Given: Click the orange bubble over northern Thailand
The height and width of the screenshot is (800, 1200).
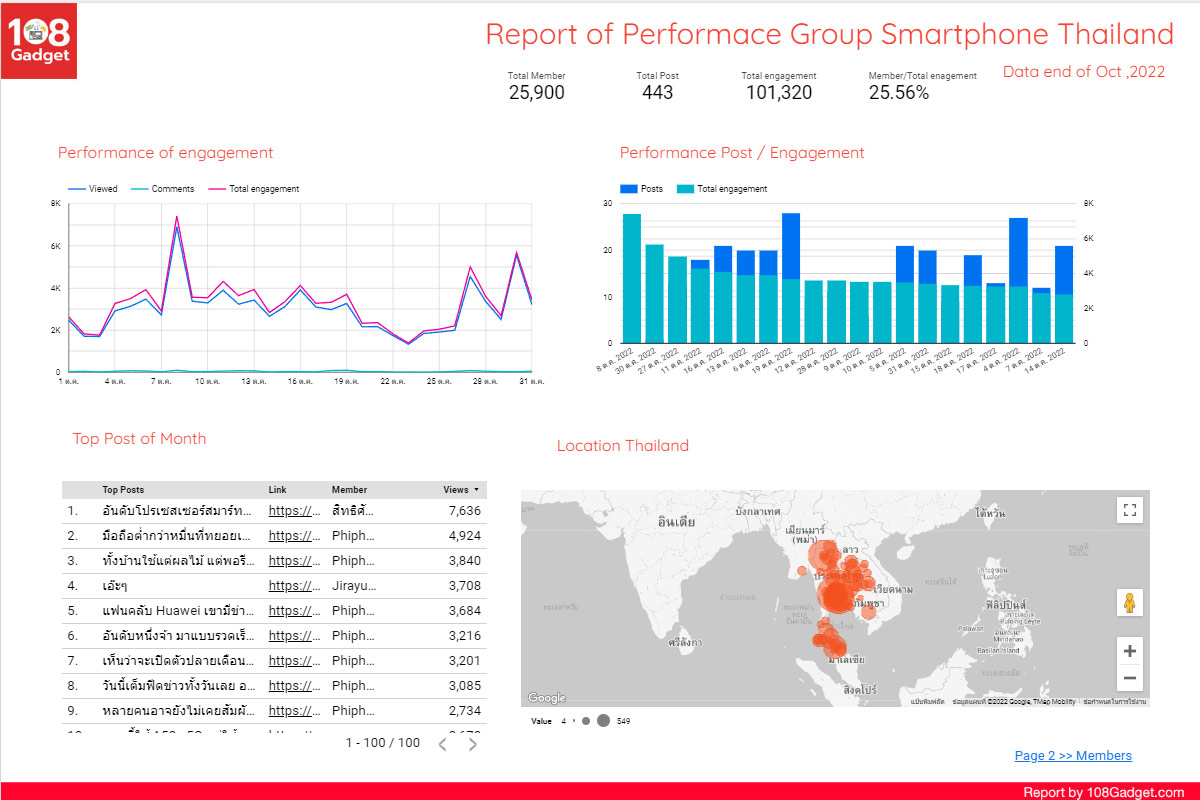Looking at the screenshot, I should 824,556.
